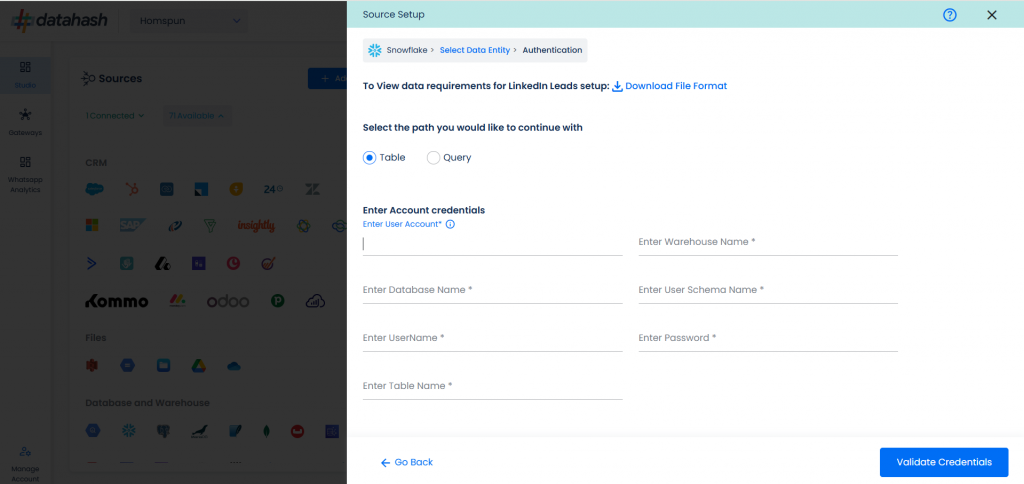
Task: Select the Salesforce CRM source icon
Action: (x=95, y=189)
